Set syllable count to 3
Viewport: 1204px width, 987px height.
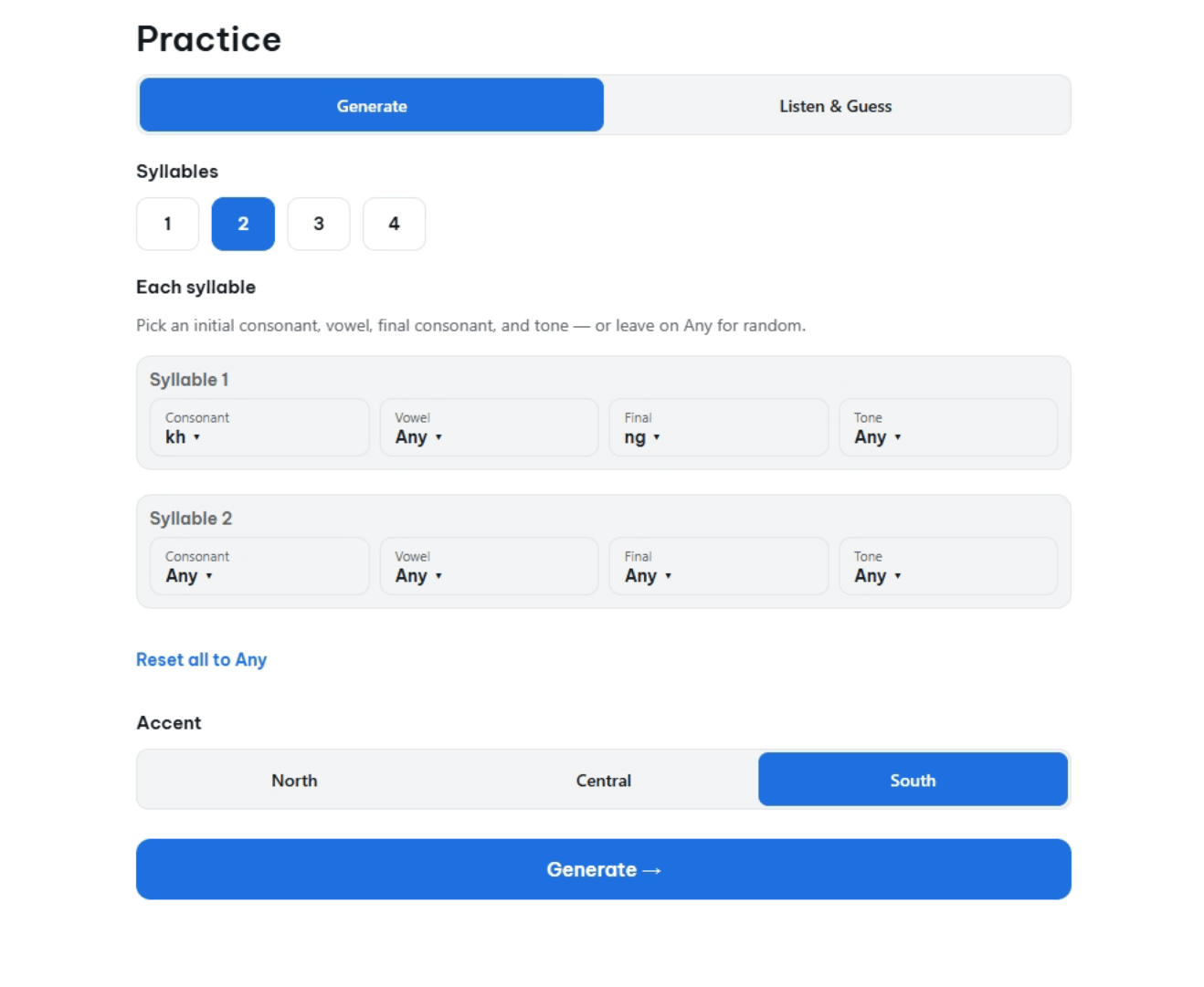[319, 224]
